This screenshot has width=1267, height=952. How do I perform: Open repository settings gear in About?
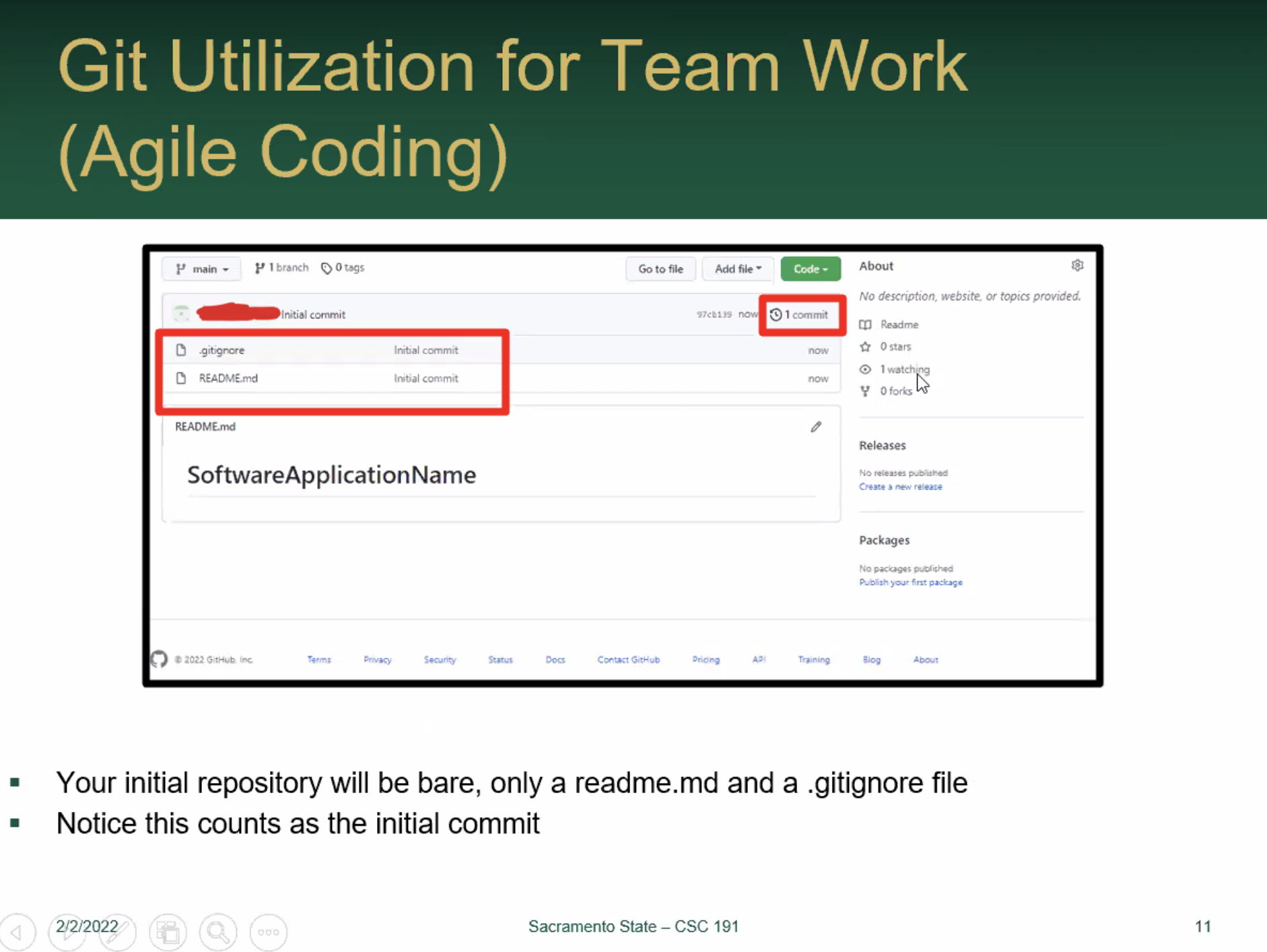[1077, 266]
